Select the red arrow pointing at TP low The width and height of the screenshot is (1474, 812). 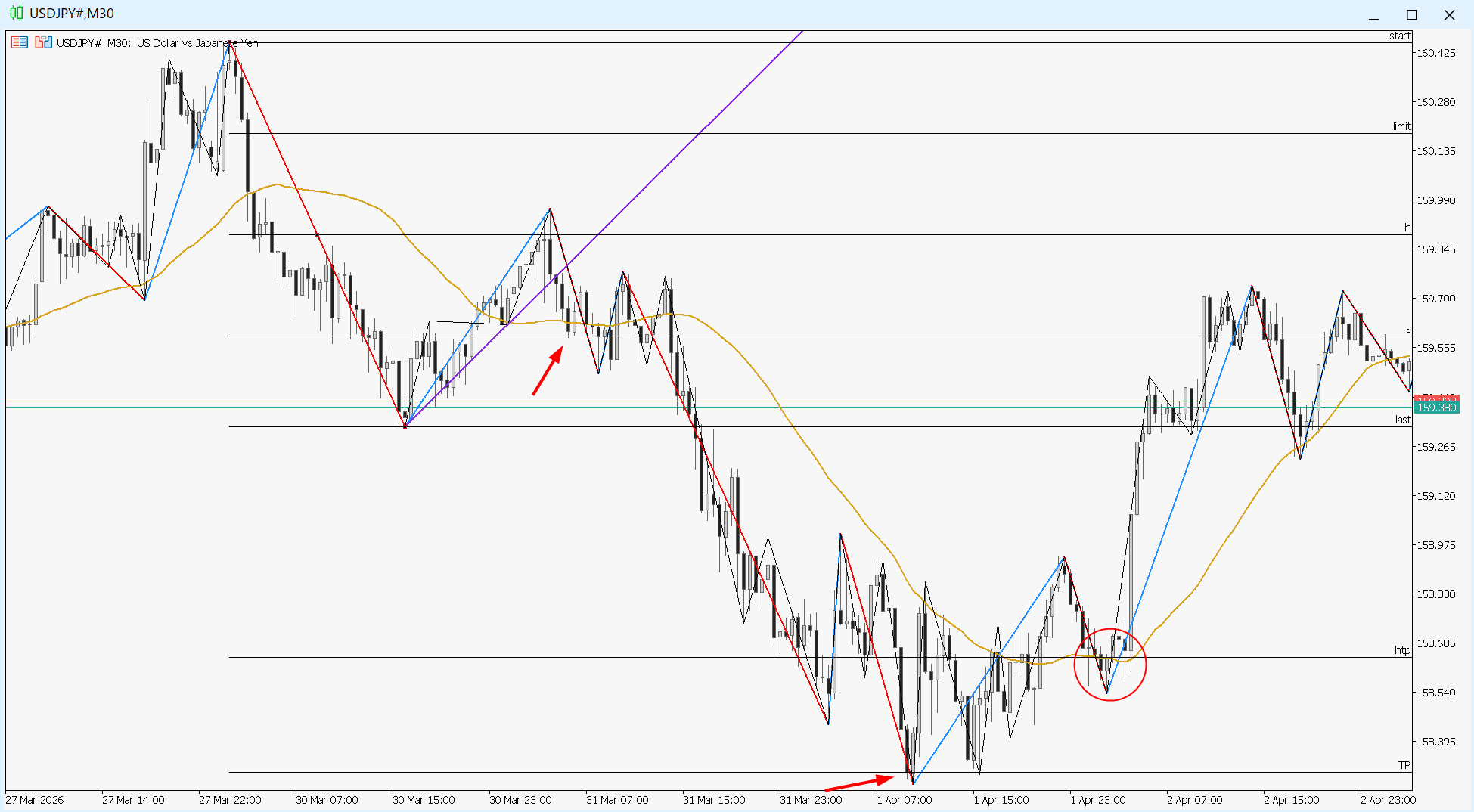pos(858,783)
